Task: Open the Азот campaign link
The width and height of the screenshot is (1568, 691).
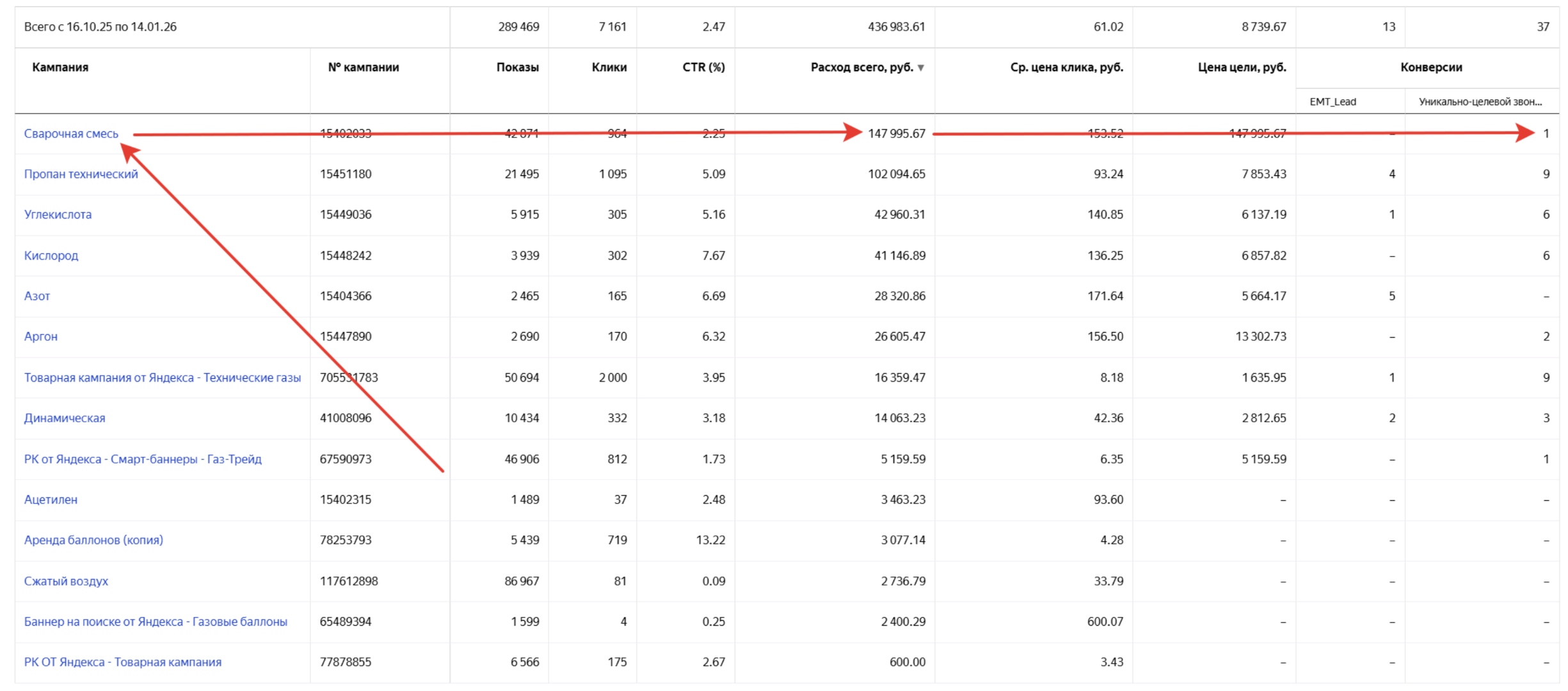Action: pyautogui.click(x=37, y=296)
